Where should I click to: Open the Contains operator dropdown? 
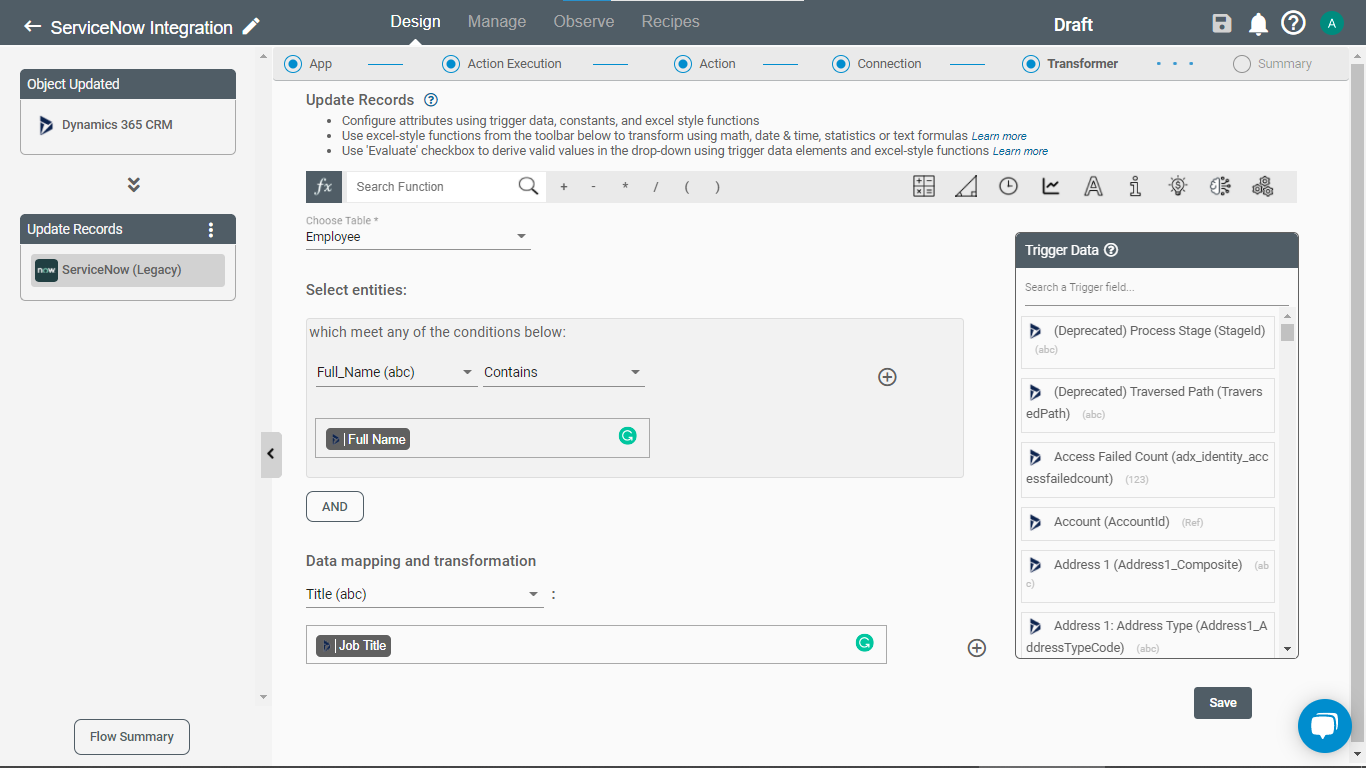point(564,373)
